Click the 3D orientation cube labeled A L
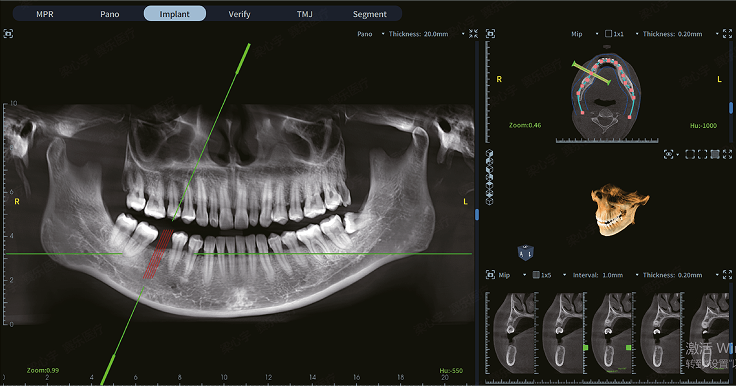Screen dimensions: 736x386 pos(525,252)
